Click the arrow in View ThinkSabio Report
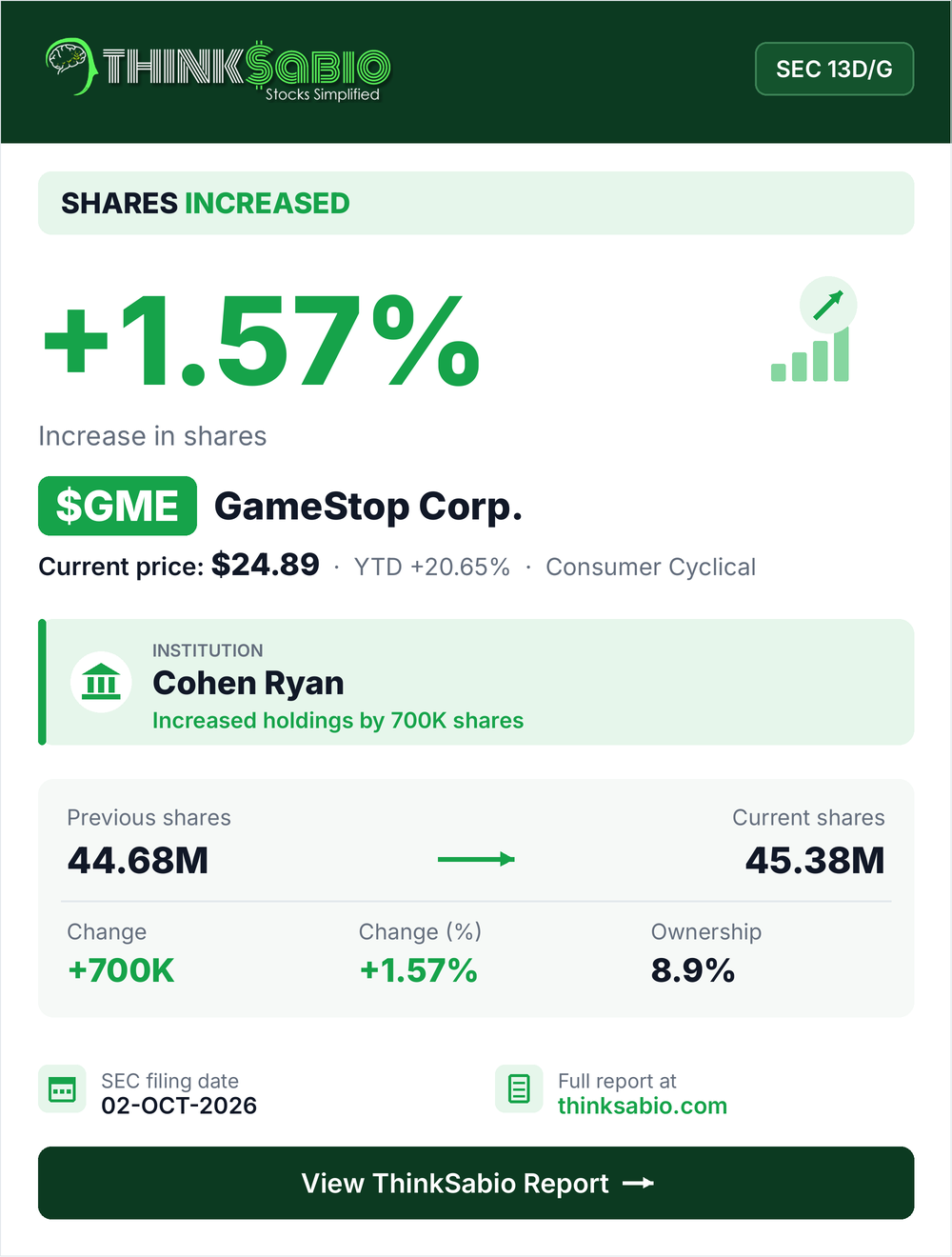 tap(638, 1183)
